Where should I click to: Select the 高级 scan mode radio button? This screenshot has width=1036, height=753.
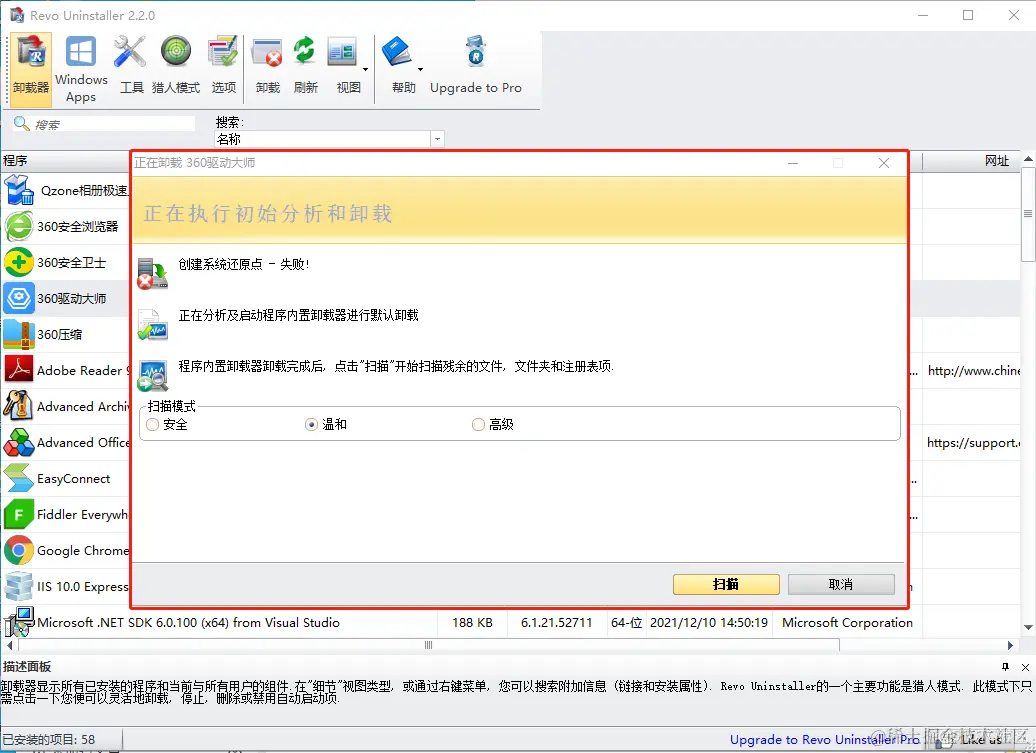pos(478,424)
